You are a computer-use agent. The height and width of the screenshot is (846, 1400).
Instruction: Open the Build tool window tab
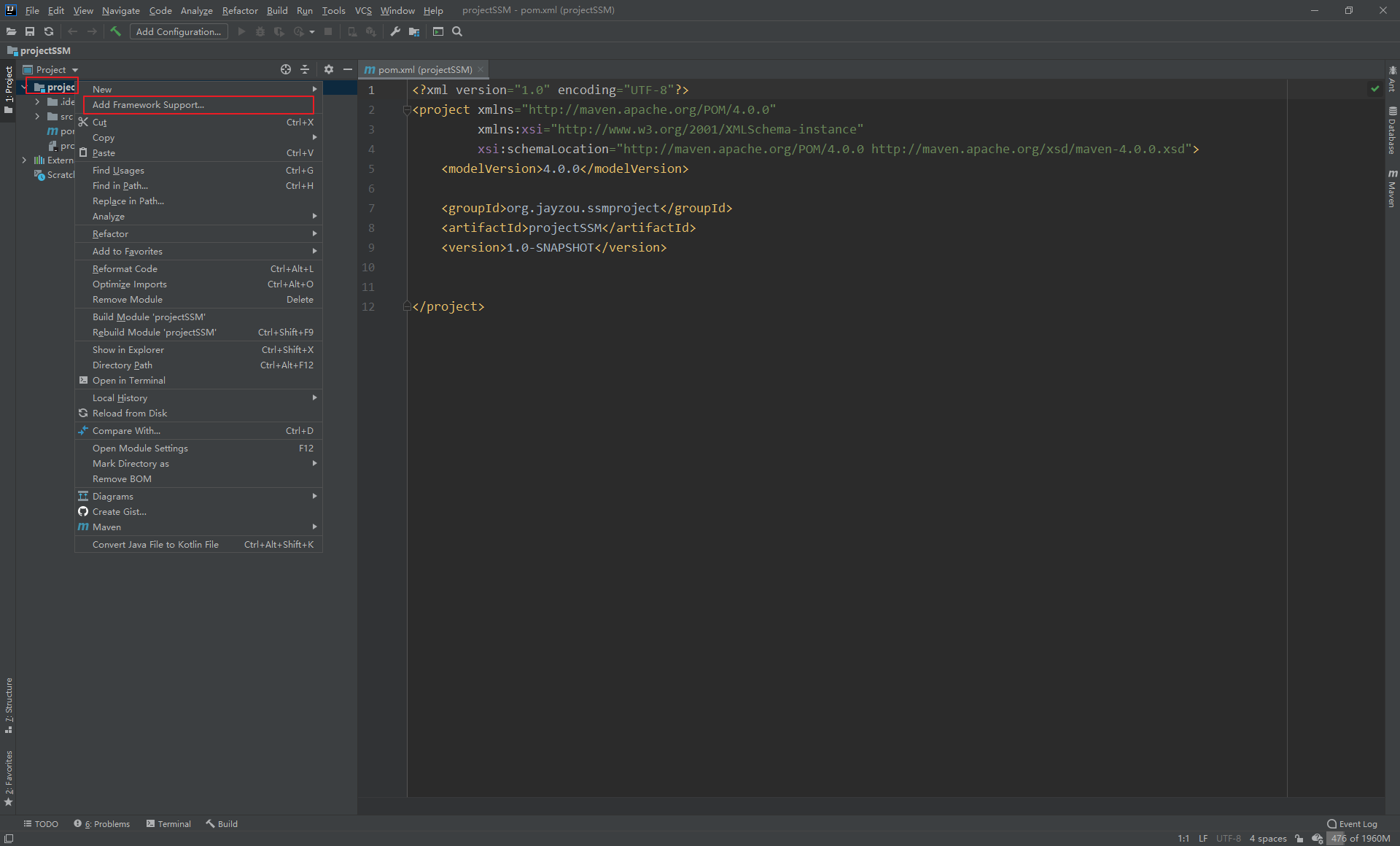pyautogui.click(x=222, y=824)
